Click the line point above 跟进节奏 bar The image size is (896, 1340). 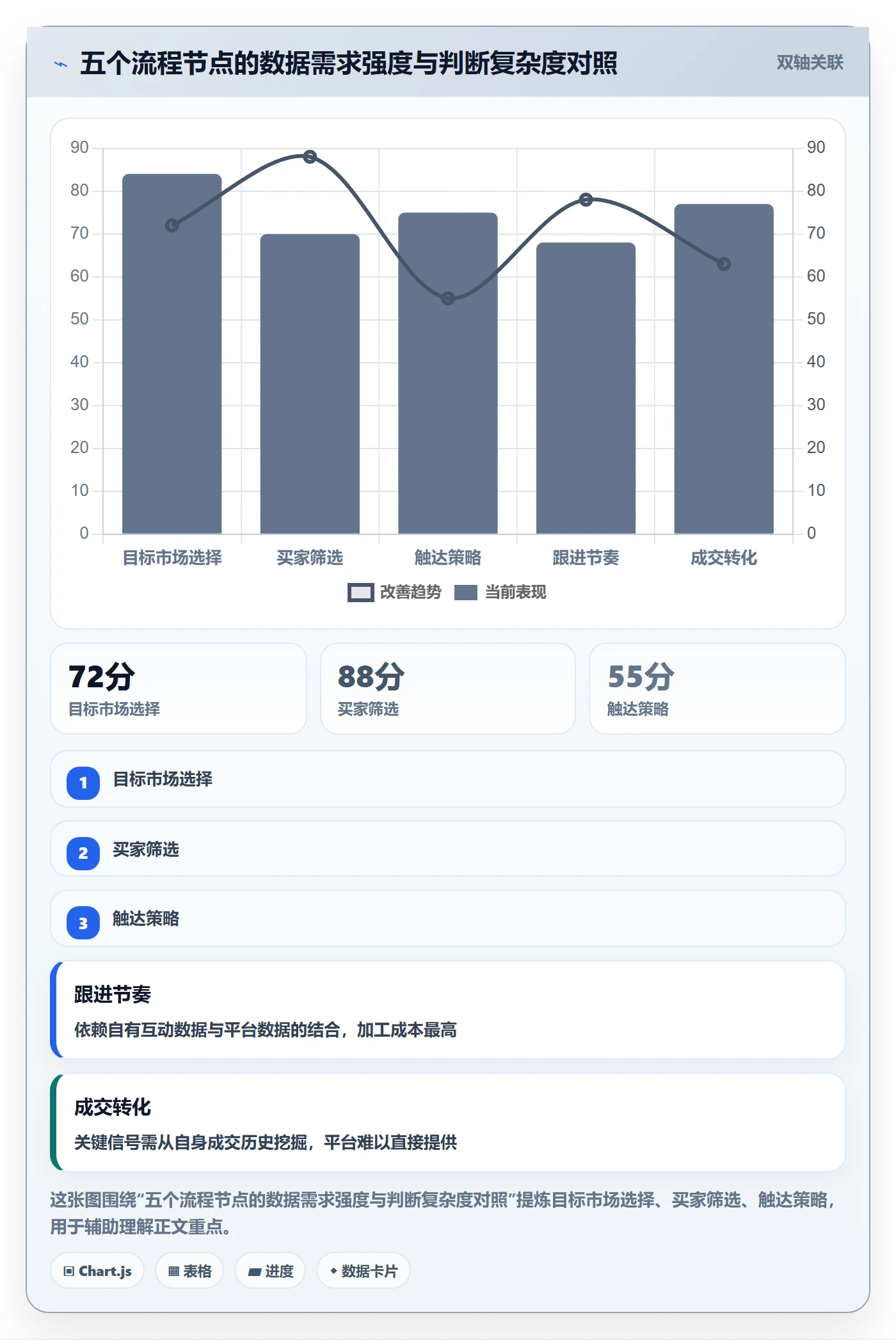click(586, 200)
